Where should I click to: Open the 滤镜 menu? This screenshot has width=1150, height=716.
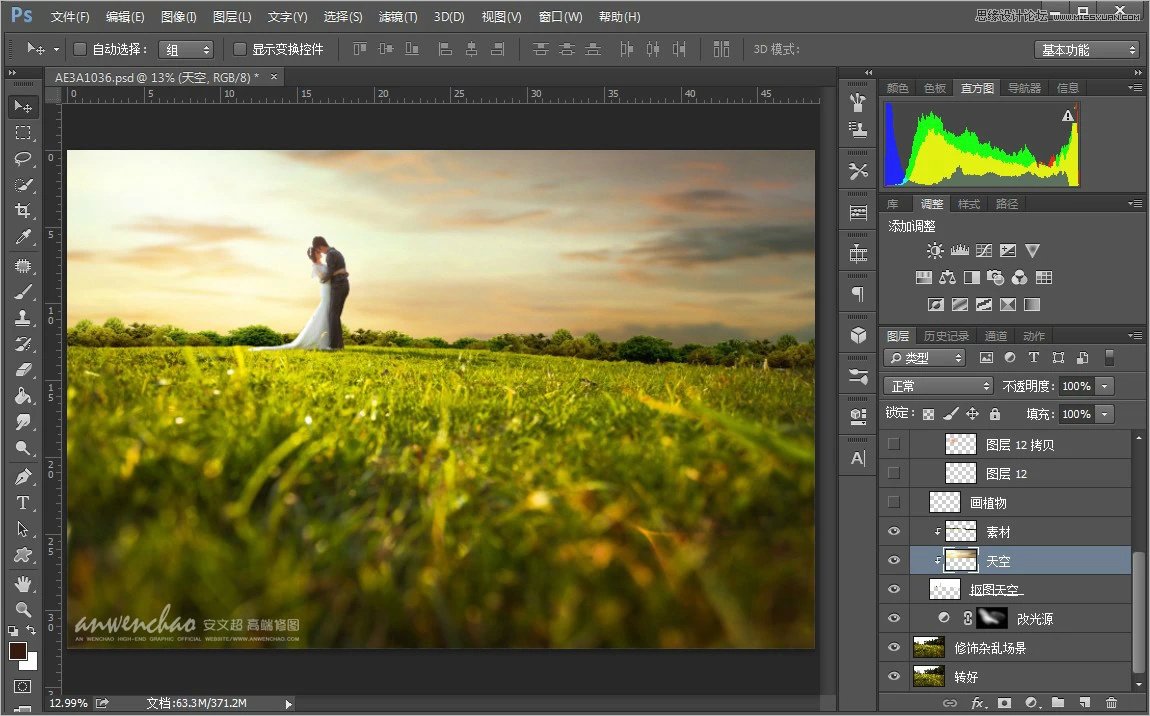pyautogui.click(x=396, y=16)
